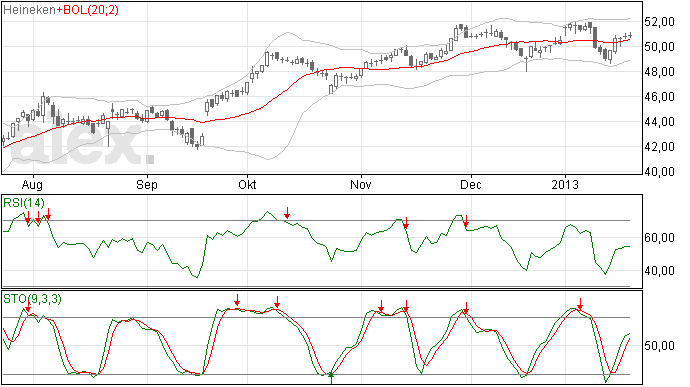Select the 50,00 value on price axis
Viewport: 690px width, 387px height.
659,46
